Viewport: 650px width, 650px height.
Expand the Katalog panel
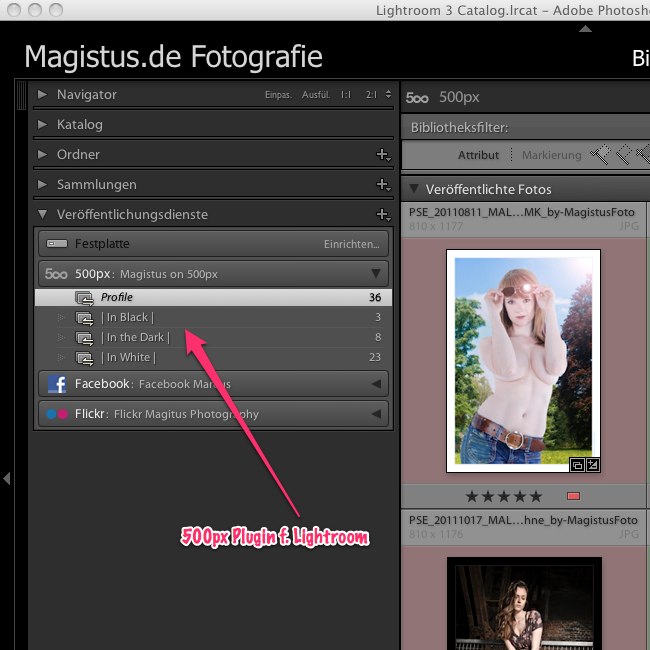pyautogui.click(x=42, y=125)
